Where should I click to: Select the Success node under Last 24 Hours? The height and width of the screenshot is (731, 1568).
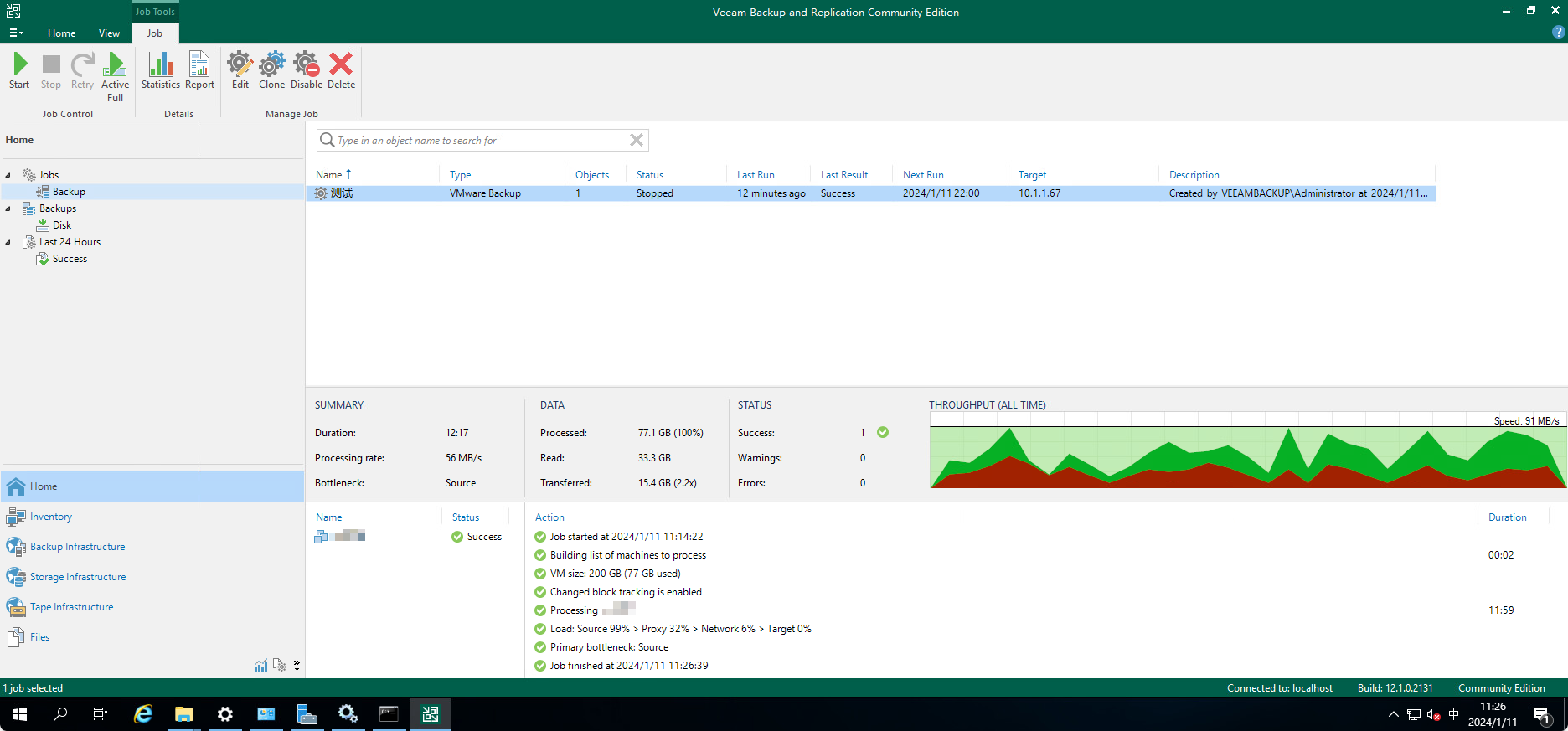tap(62, 259)
